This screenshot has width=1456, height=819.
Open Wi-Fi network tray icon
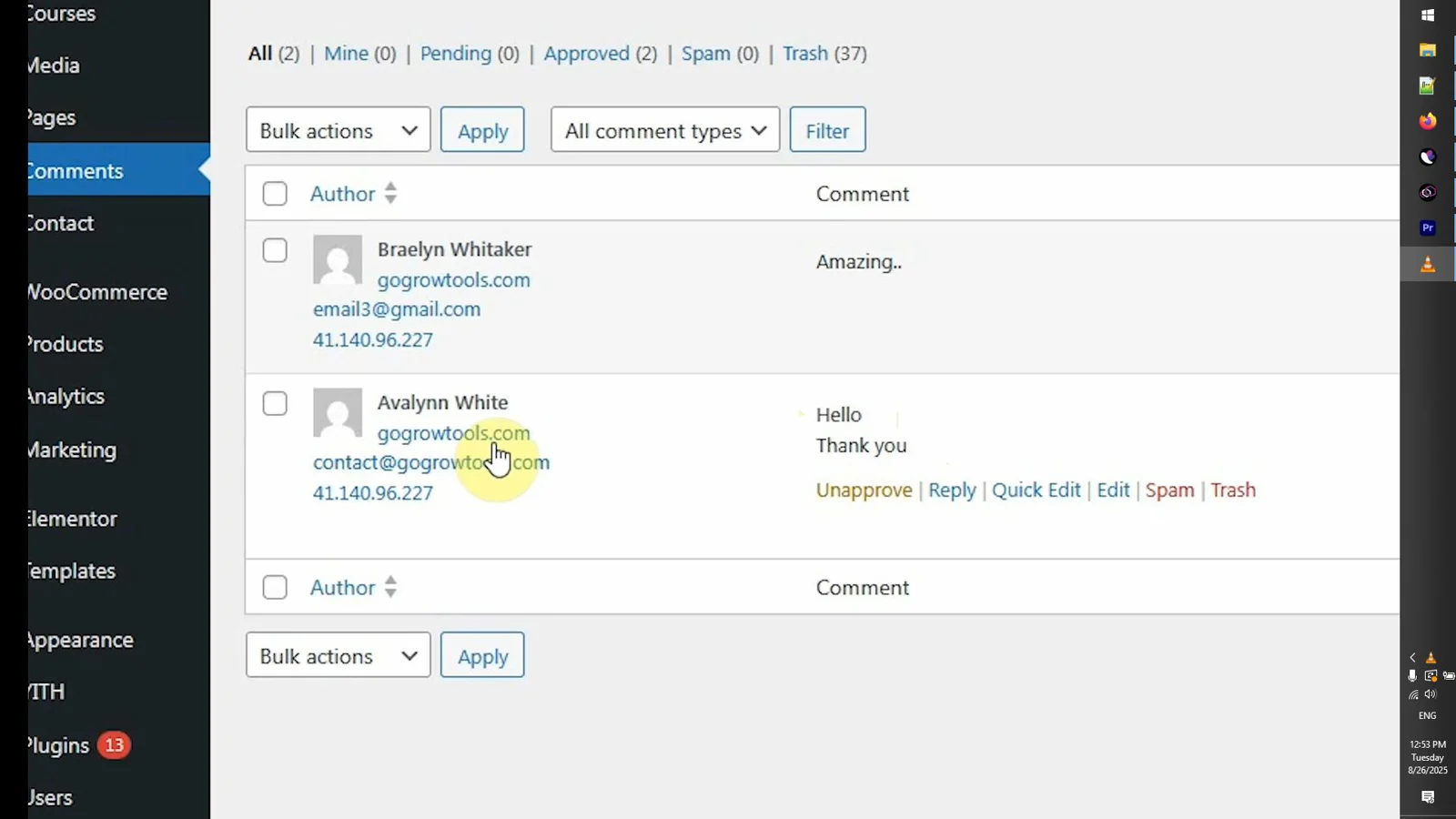1413,694
